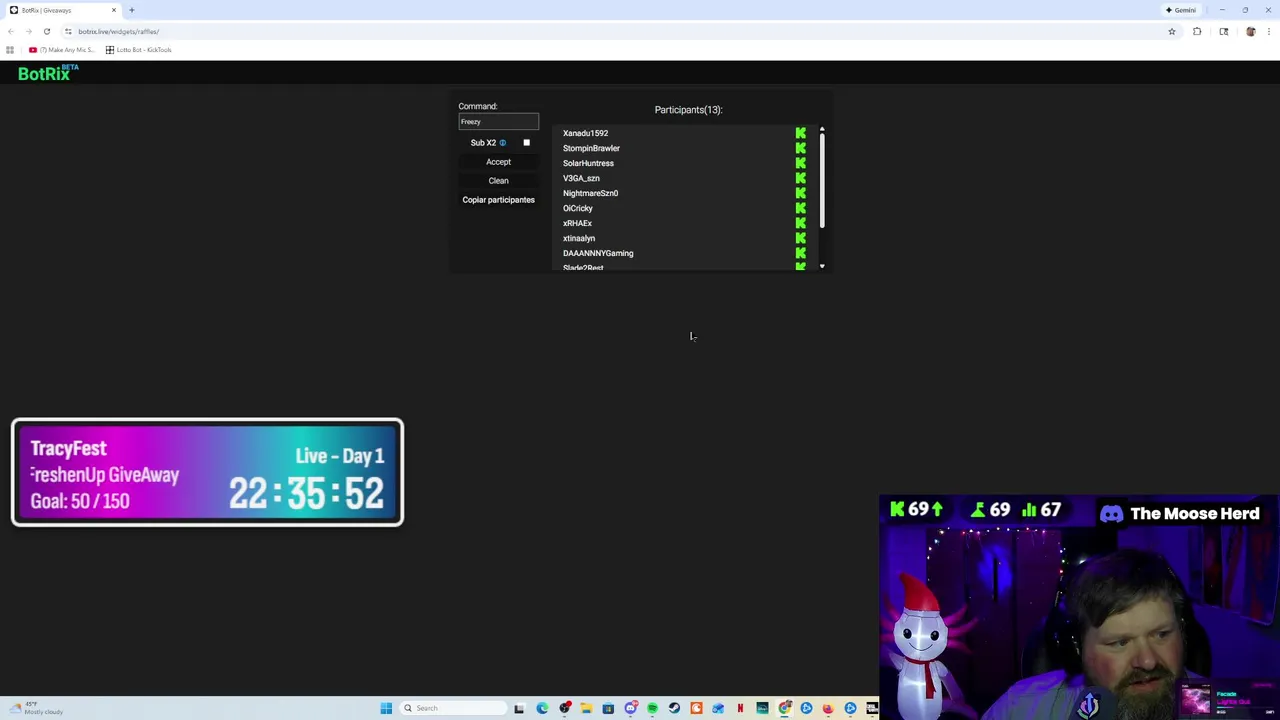The image size is (1280, 720).
Task: Bookmark this page with the star icon
Action: pyautogui.click(x=1172, y=31)
